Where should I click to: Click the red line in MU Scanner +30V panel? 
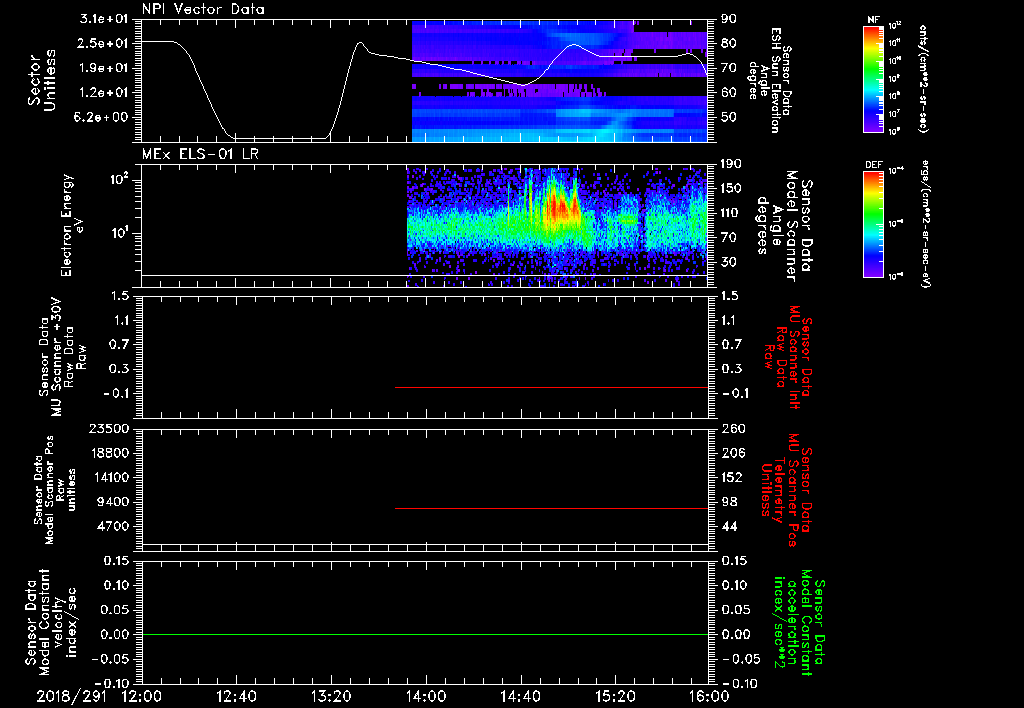point(551,387)
